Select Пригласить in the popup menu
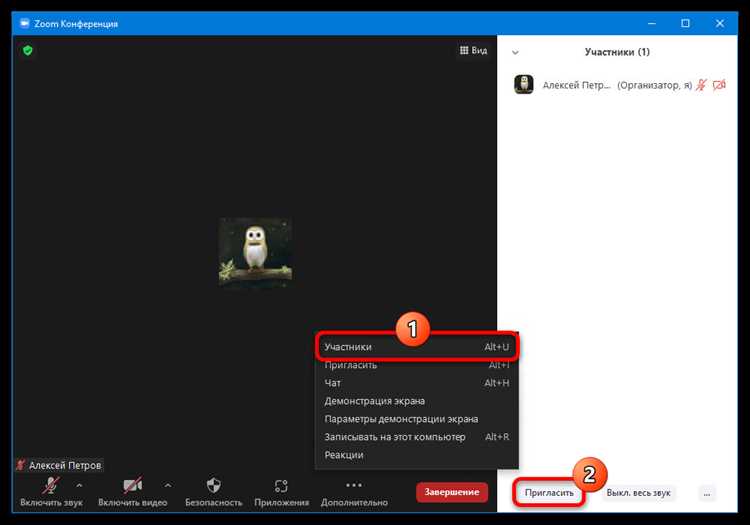This screenshot has height=525, width=750. [x=417, y=365]
